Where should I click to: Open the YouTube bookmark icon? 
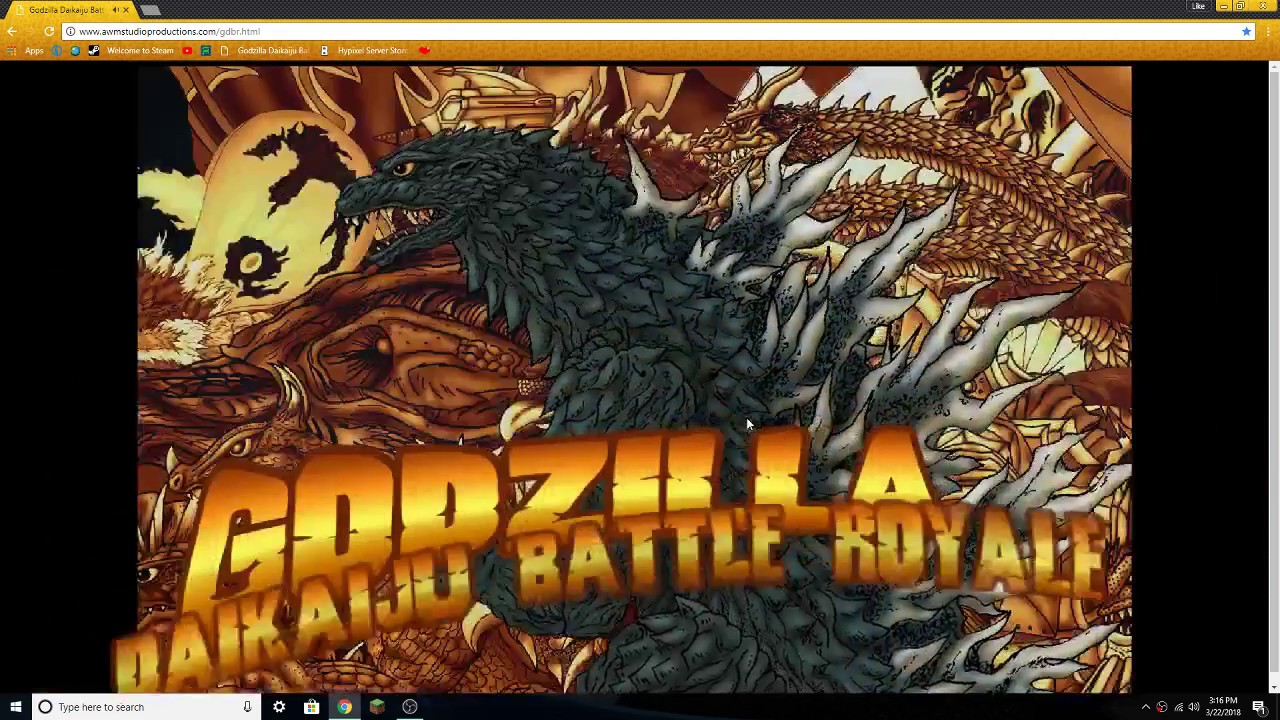187,50
